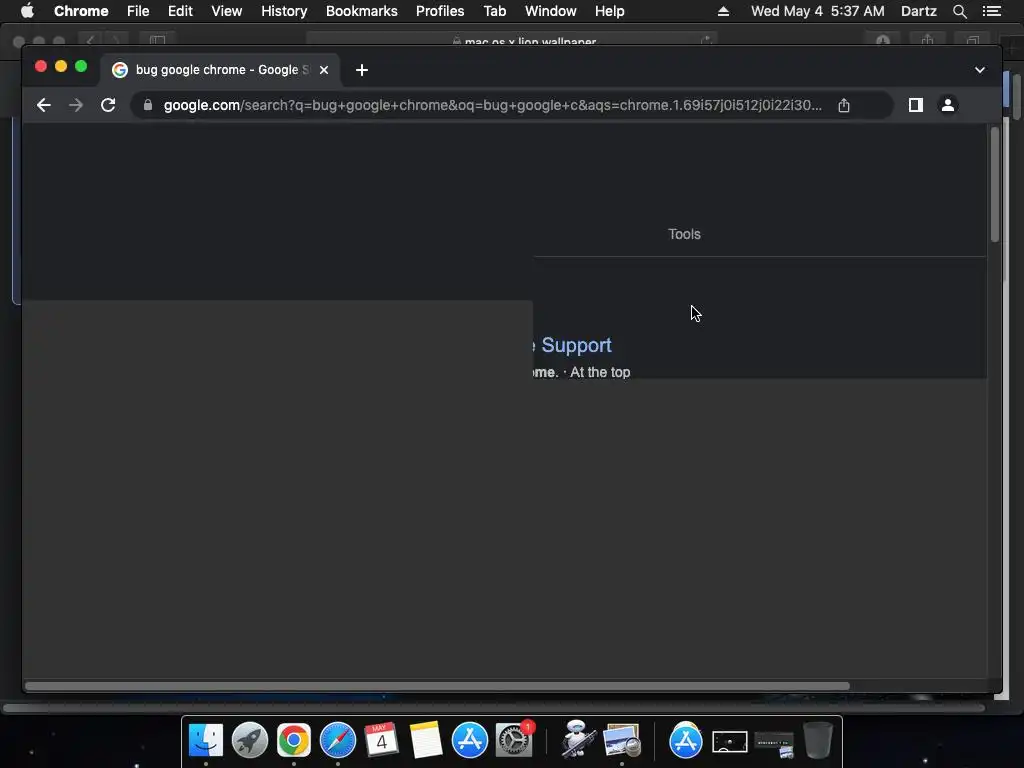Viewport: 1024px width, 768px height.
Task: Click Safari's show tabs icon in the background window
Action: 972,40
